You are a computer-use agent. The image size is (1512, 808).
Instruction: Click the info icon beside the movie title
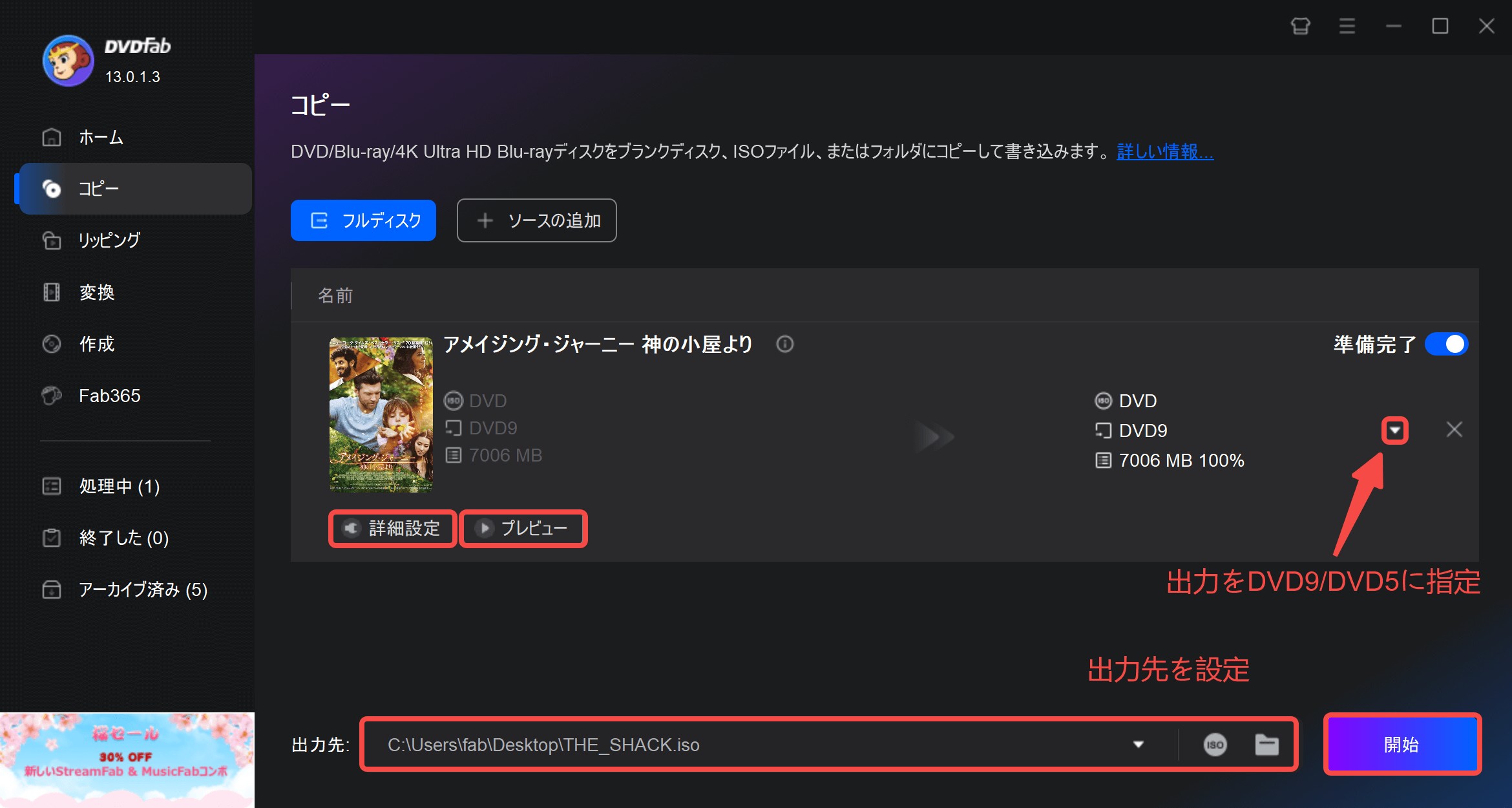785,344
